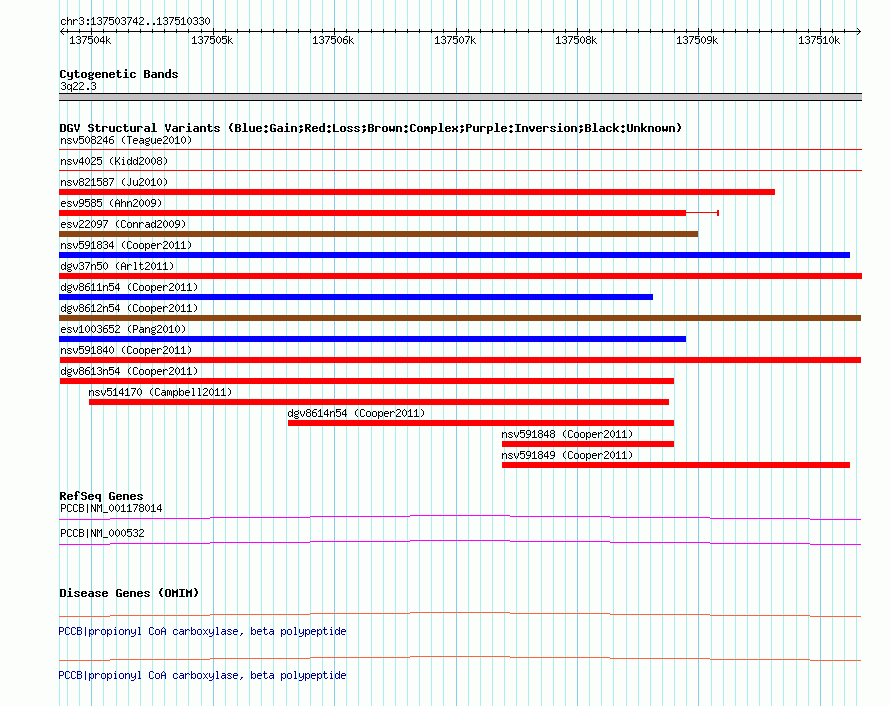Select the blue esv1003652 (Pang2010) gain bar
This screenshot has height=706, width=890.
pyautogui.click(x=373, y=339)
